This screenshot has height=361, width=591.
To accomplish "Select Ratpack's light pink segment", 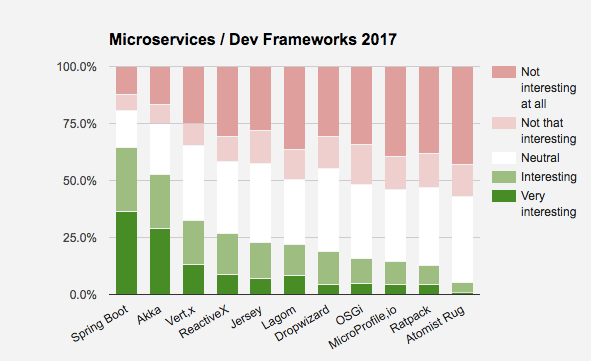I will pos(429,170).
